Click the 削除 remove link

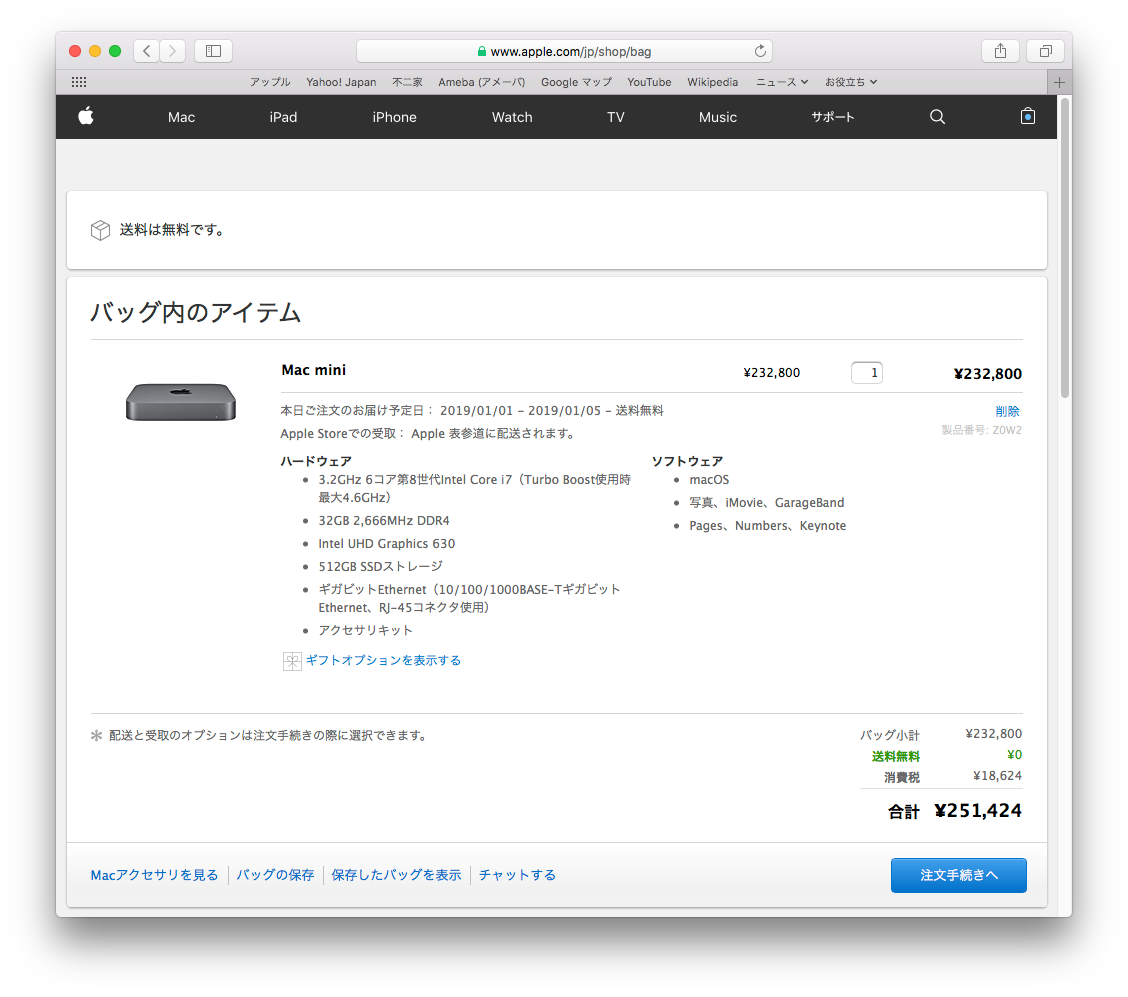coord(1007,411)
